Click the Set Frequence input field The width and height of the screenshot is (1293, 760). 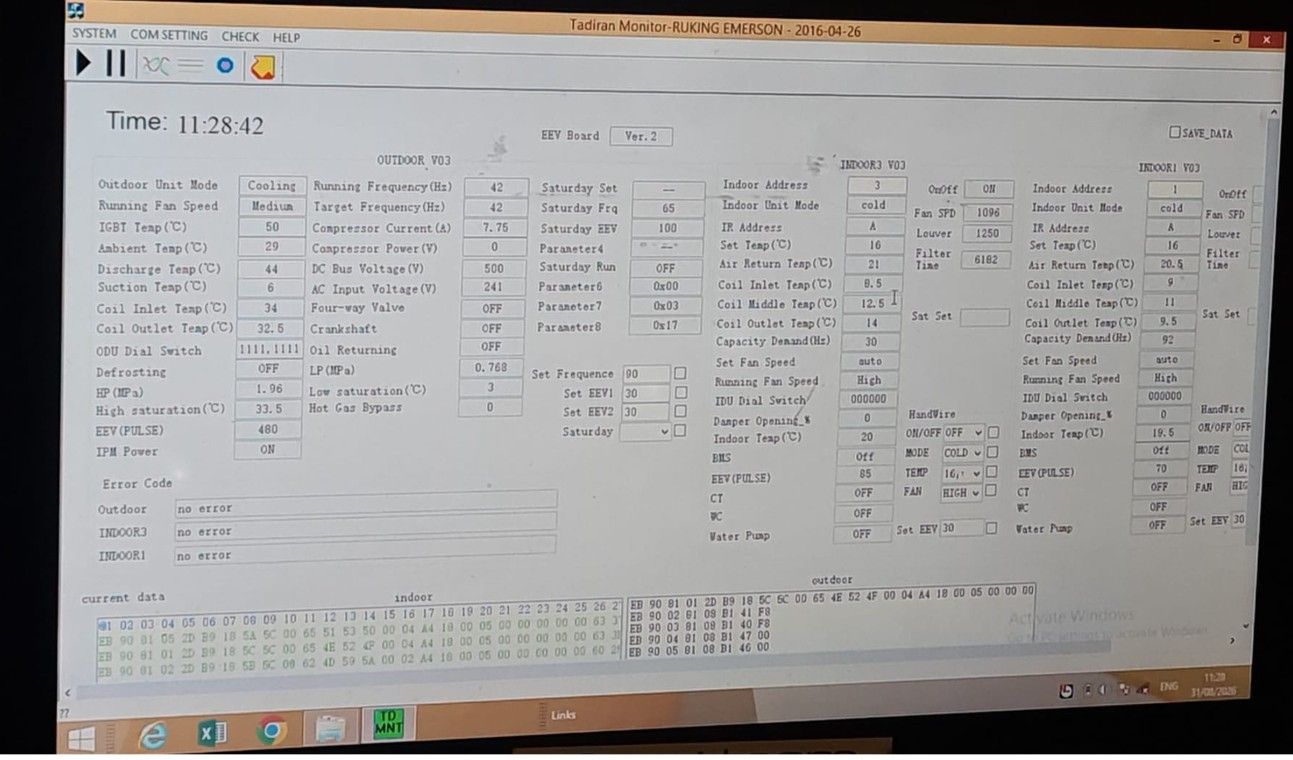646,374
